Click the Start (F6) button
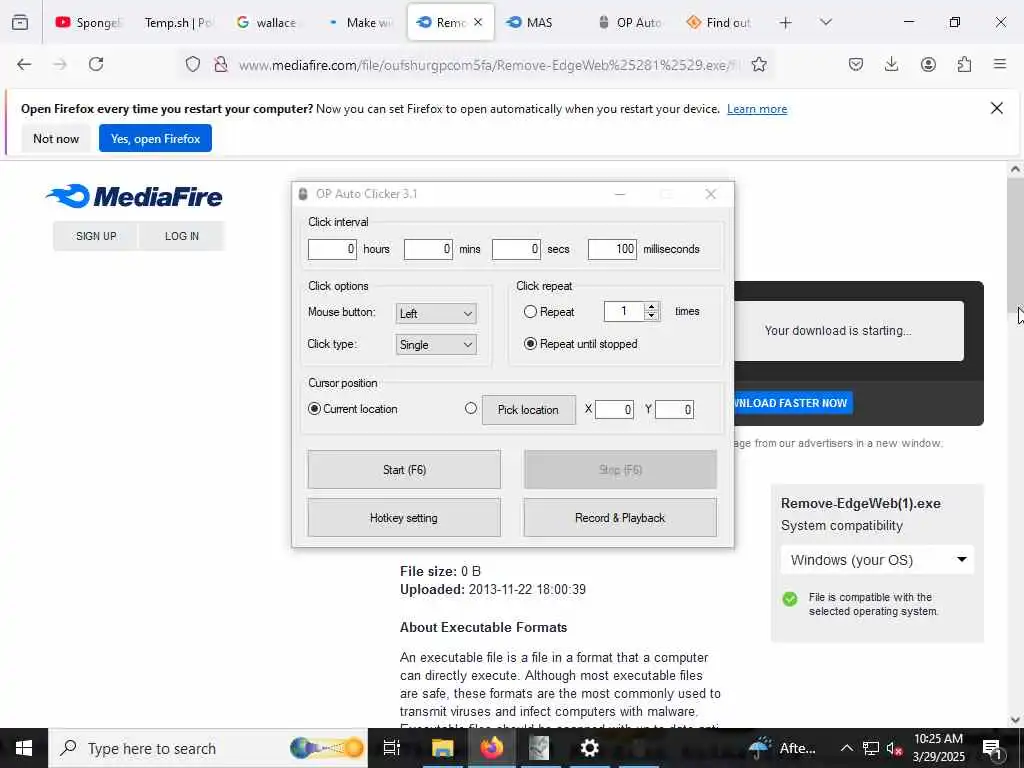 tap(404, 470)
